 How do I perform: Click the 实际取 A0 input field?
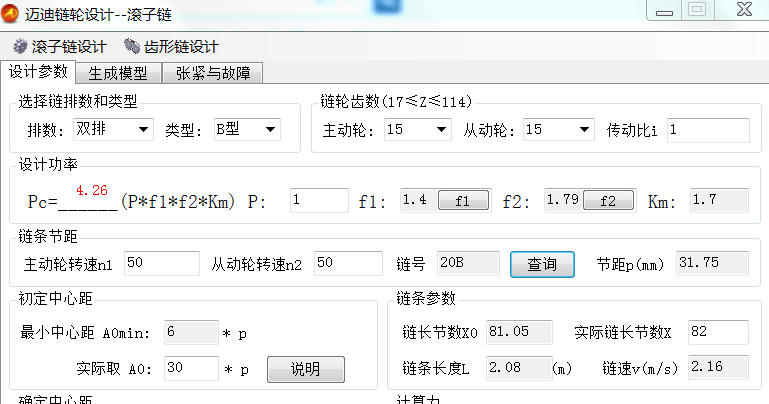click(x=191, y=368)
